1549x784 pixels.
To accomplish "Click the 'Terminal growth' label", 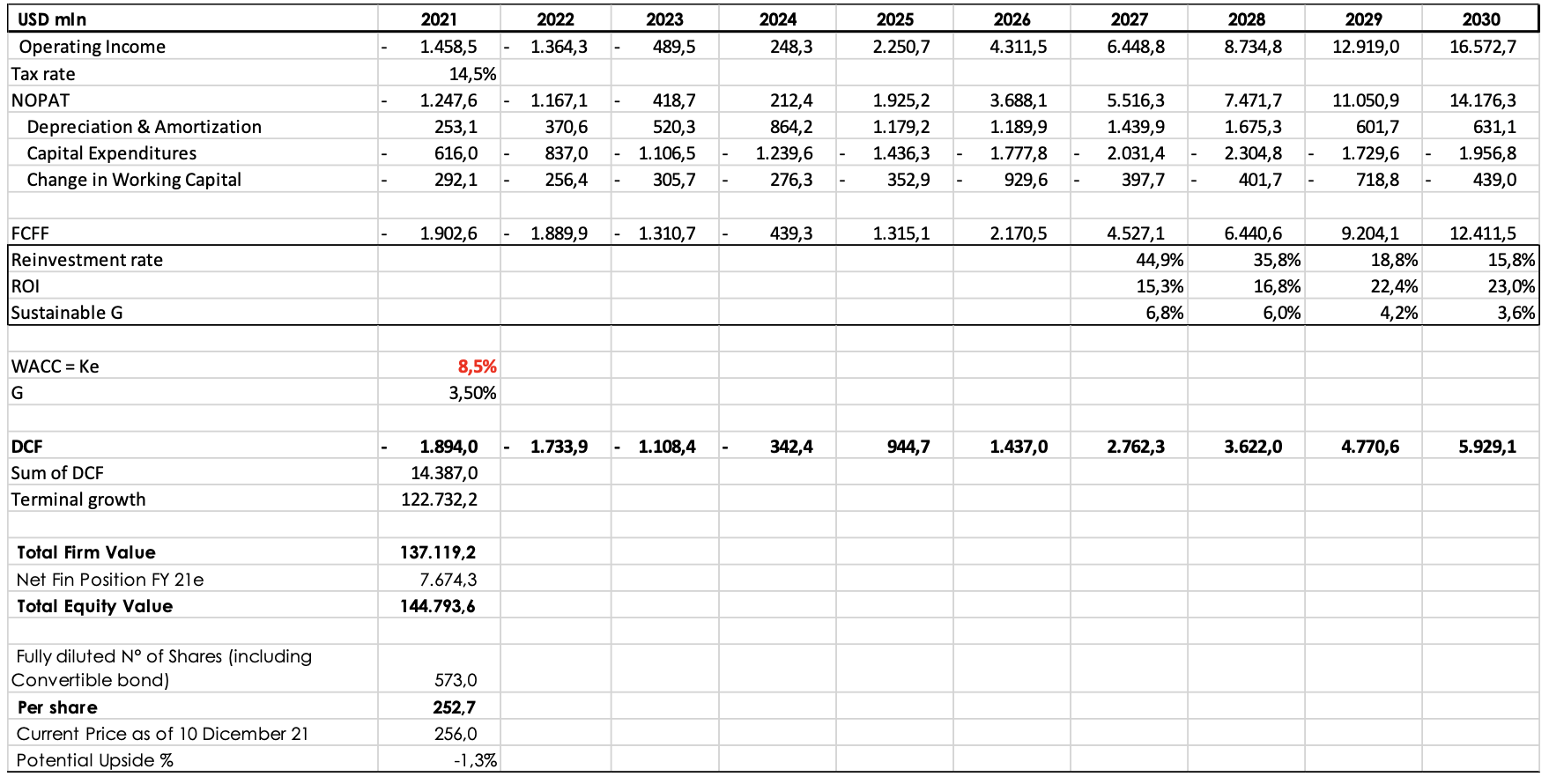I will 78,499.
